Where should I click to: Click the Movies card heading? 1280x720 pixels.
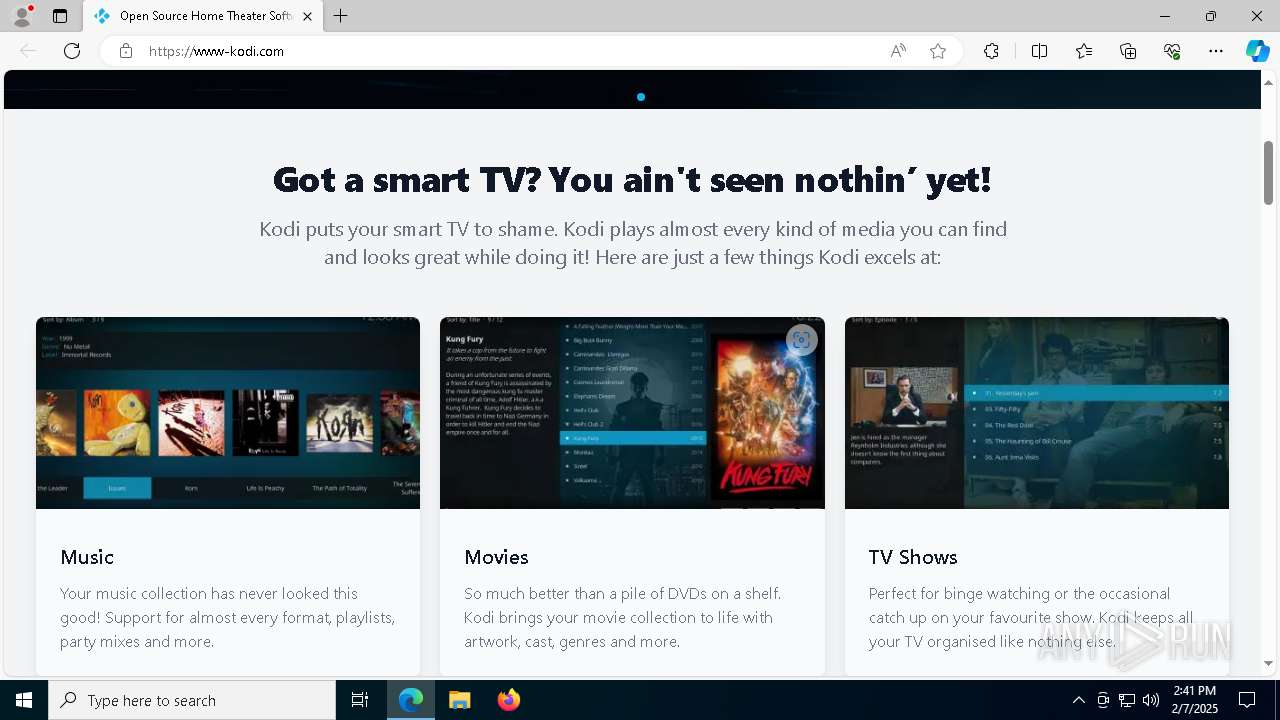point(496,557)
